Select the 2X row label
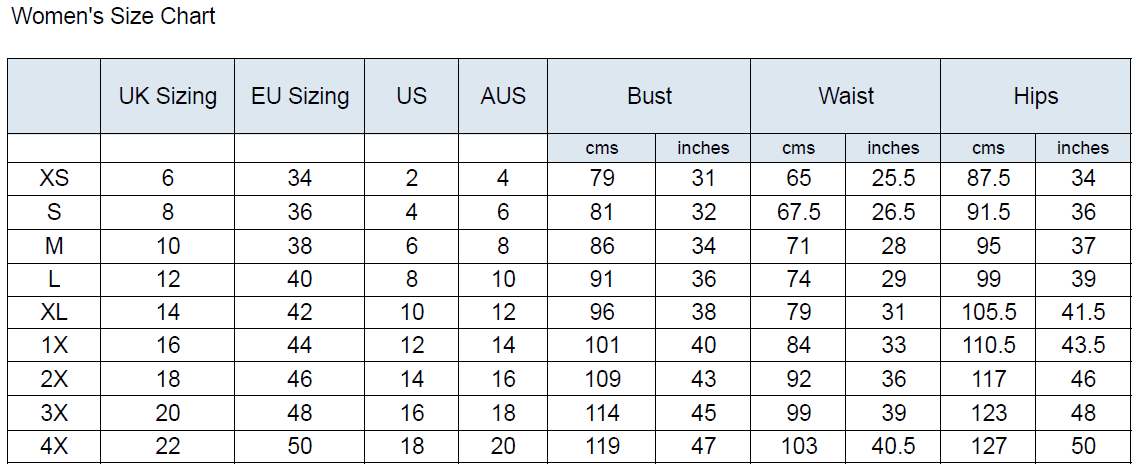This screenshot has height=470, width=1139. coord(54,378)
